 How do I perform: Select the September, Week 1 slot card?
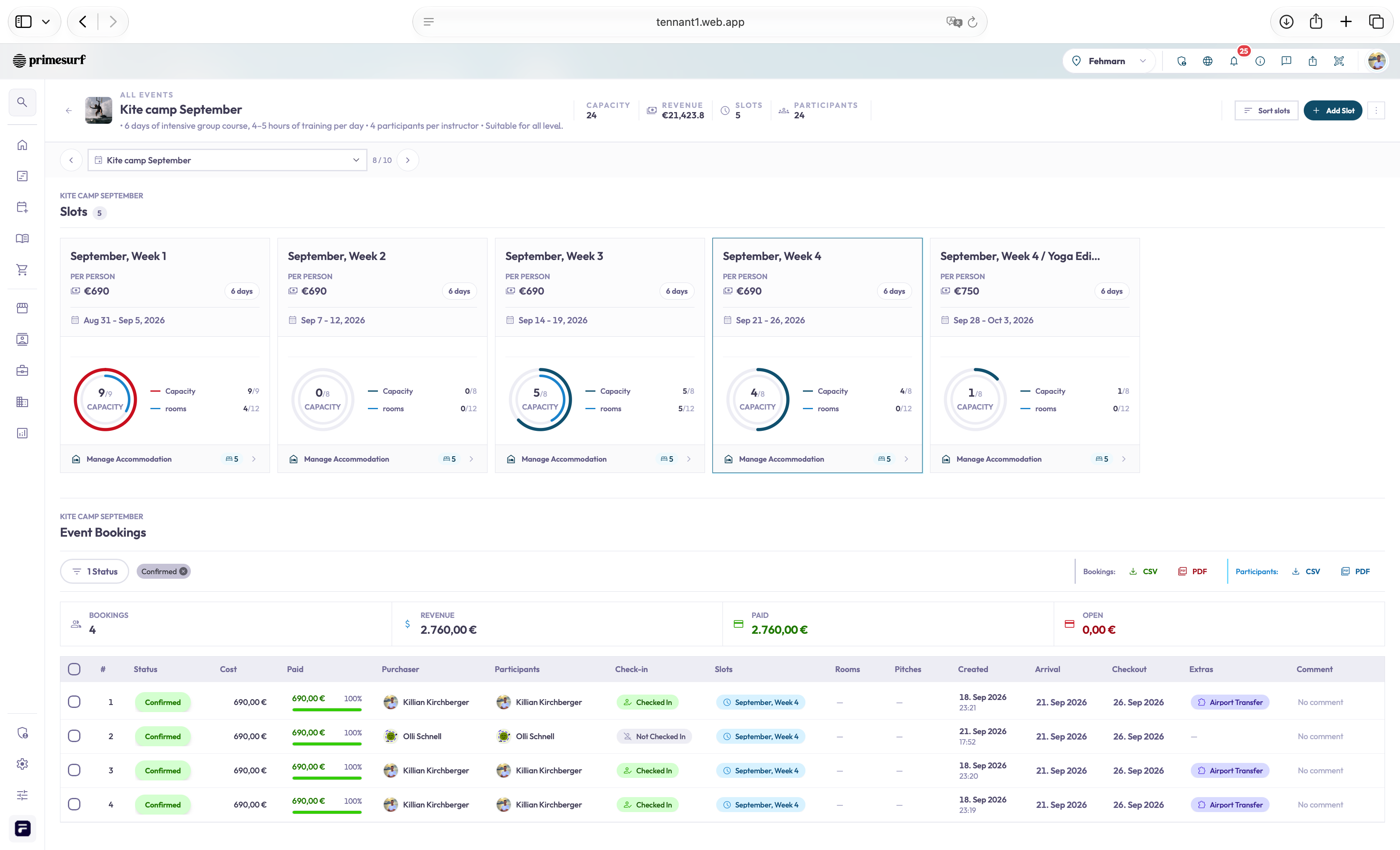point(165,355)
